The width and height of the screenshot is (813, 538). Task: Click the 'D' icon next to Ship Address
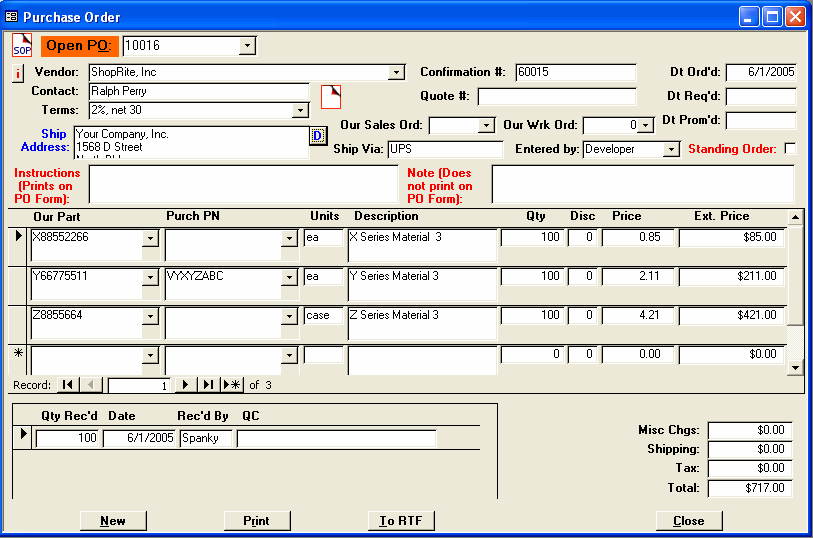click(318, 136)
